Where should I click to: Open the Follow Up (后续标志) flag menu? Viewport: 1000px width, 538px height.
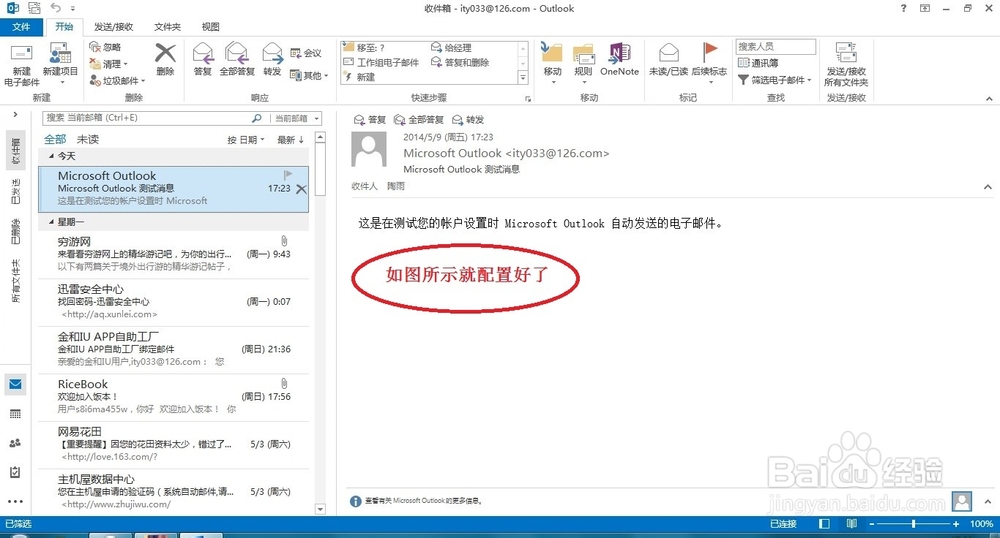pos(709,63)
